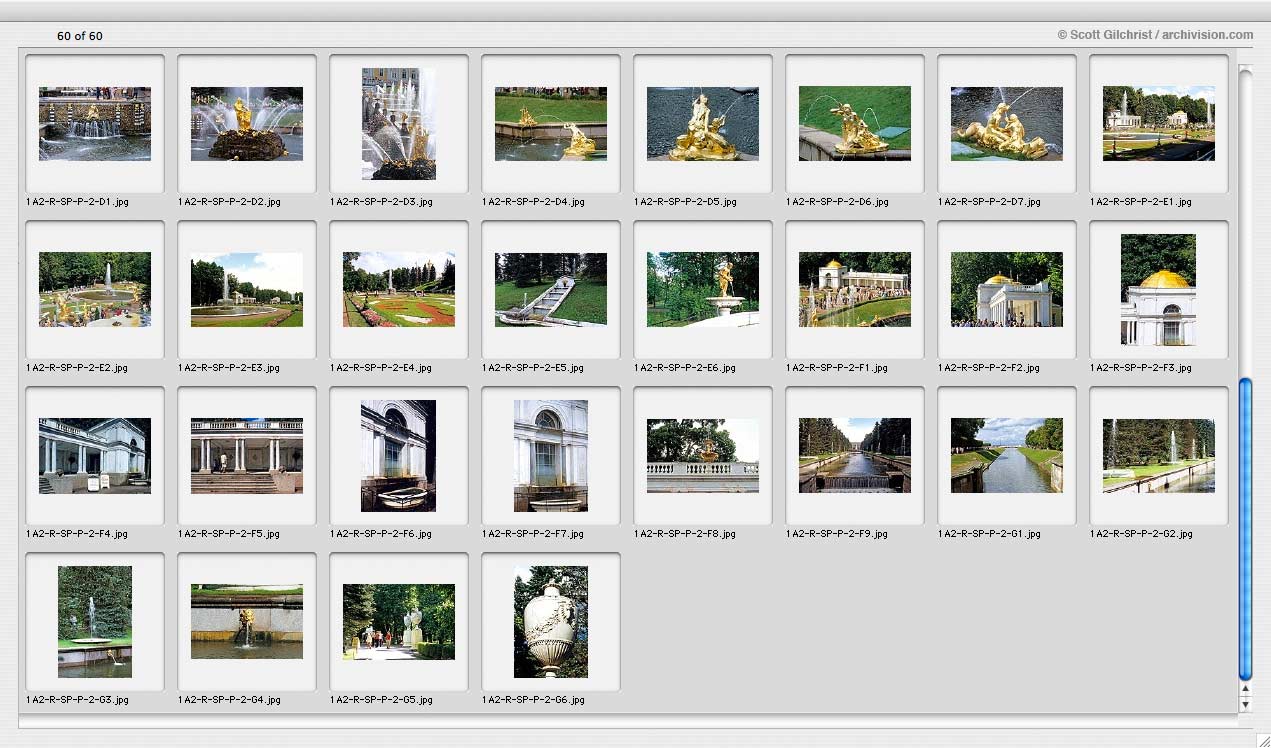
Task: Select the golden dome thumbnail for F3.jpg
Action: 1159,290
